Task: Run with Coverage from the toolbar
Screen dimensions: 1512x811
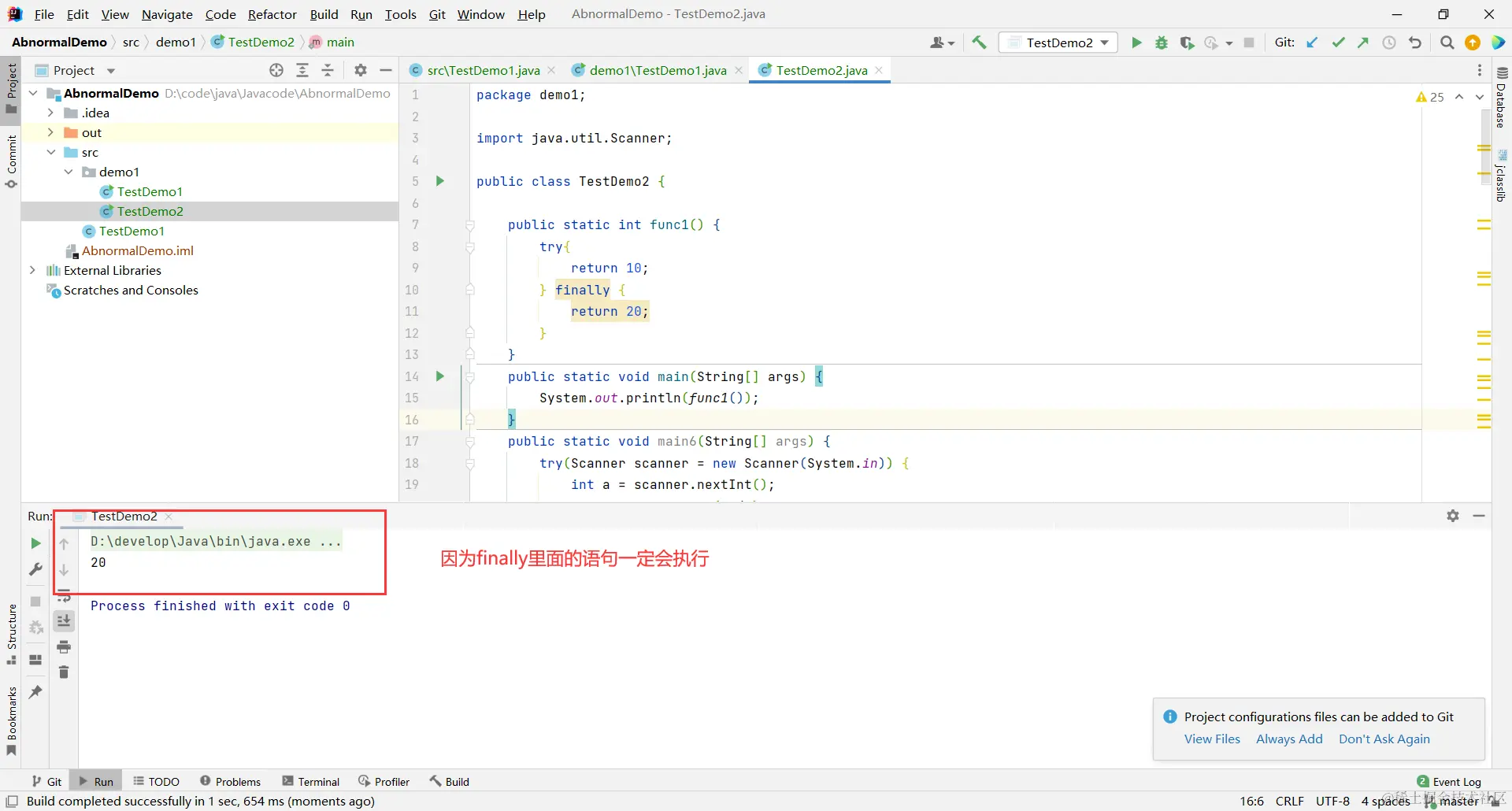Action: (x=1187, y=43)
